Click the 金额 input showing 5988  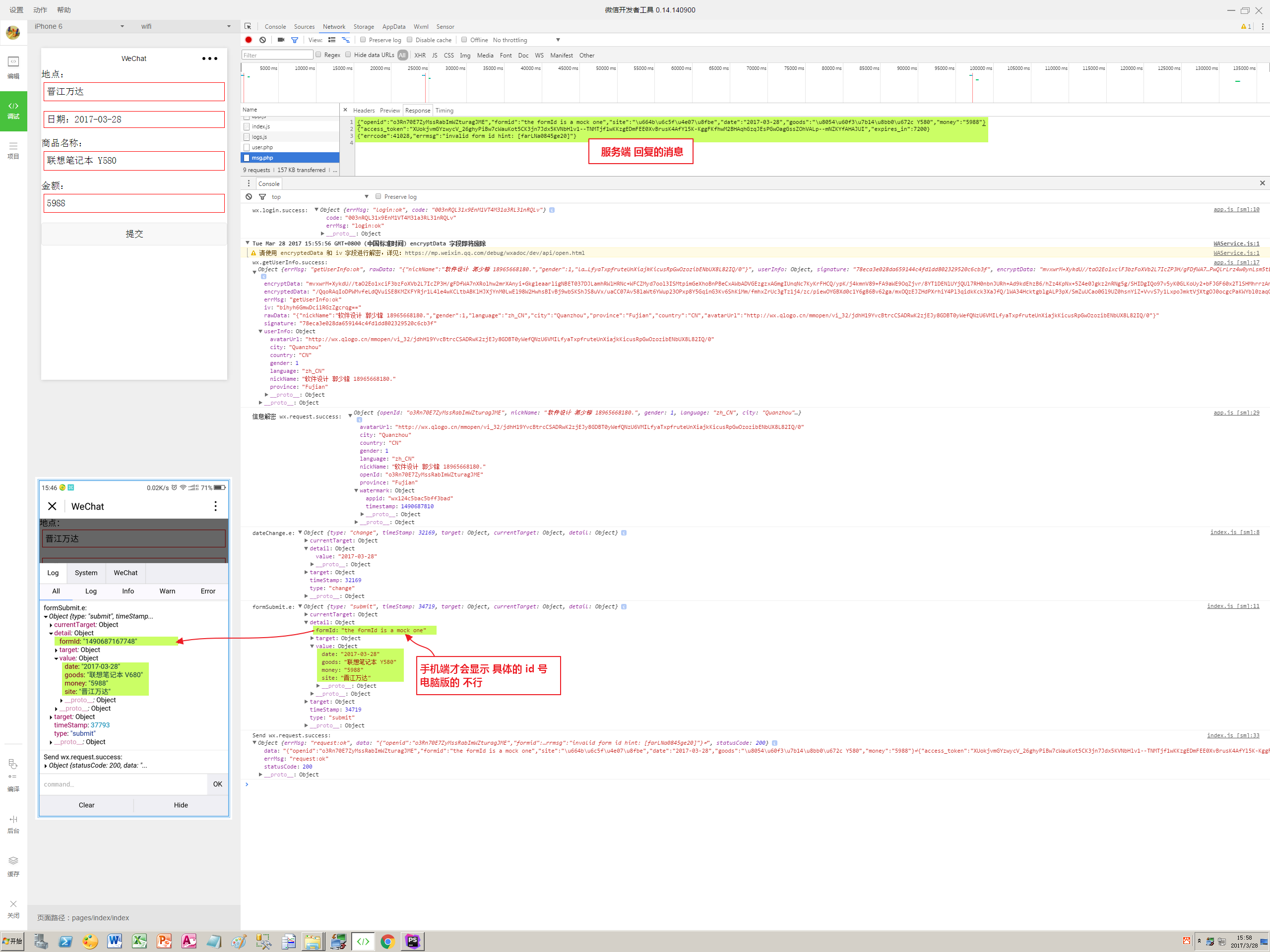[134, 203]
